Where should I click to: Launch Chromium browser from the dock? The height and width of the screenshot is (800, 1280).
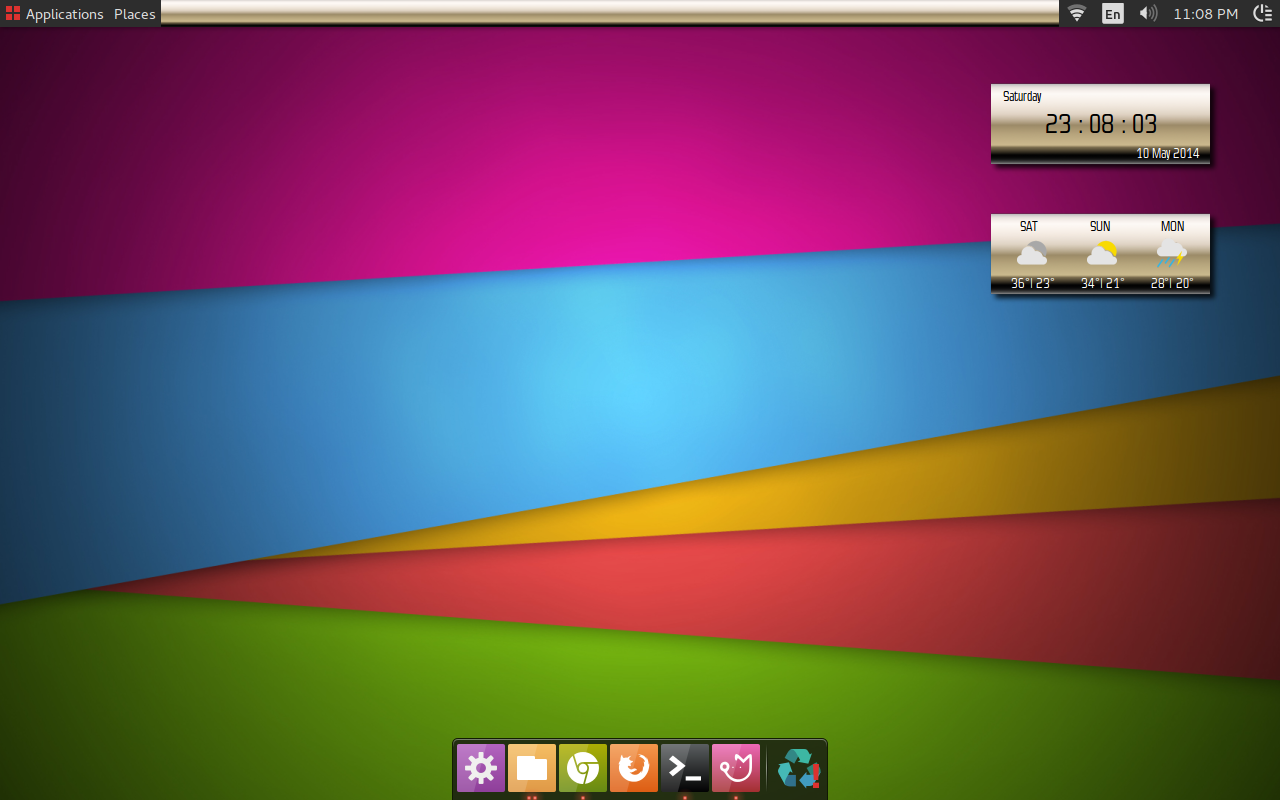coord(583,768)
